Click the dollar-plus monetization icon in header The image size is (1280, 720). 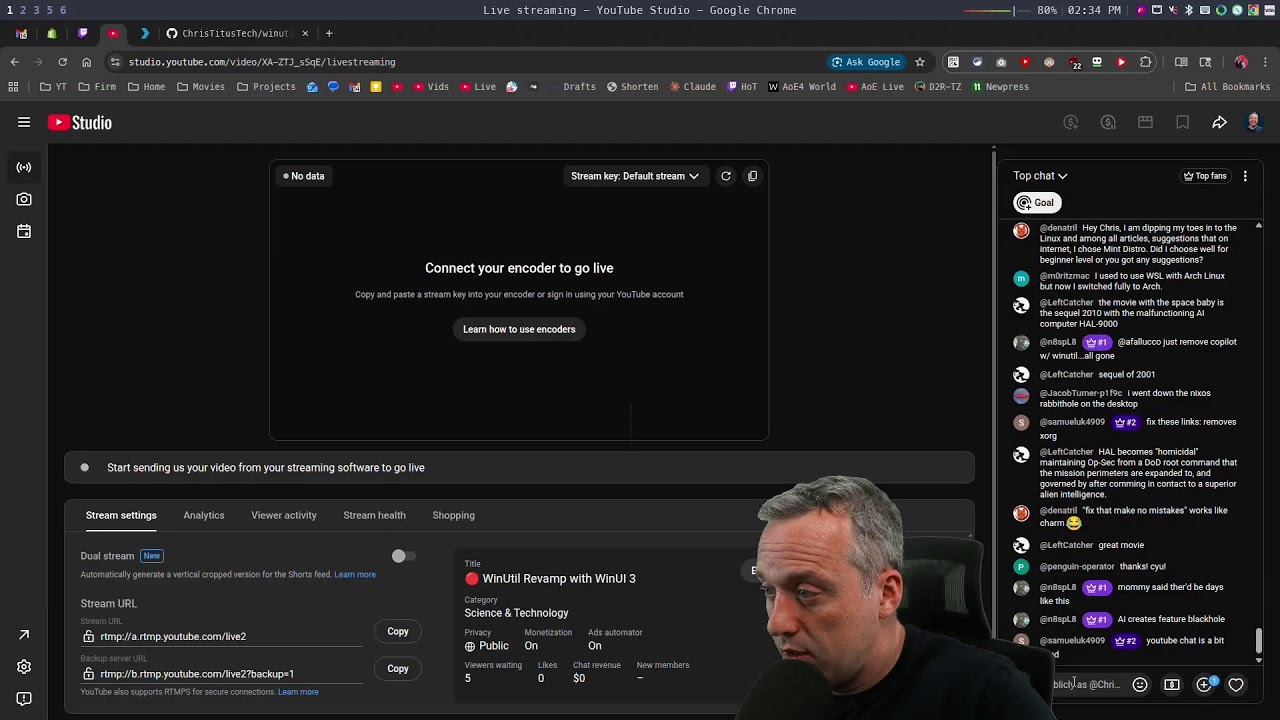[x=1071, y=122]
